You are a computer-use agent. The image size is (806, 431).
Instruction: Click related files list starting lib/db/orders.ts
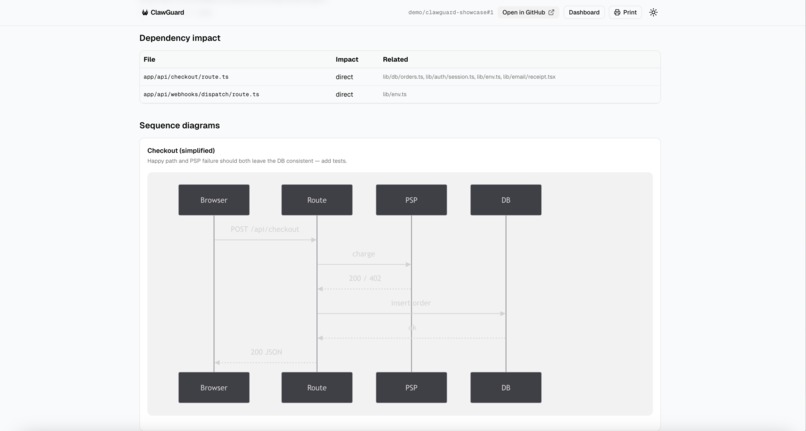[x=469, y=77]
